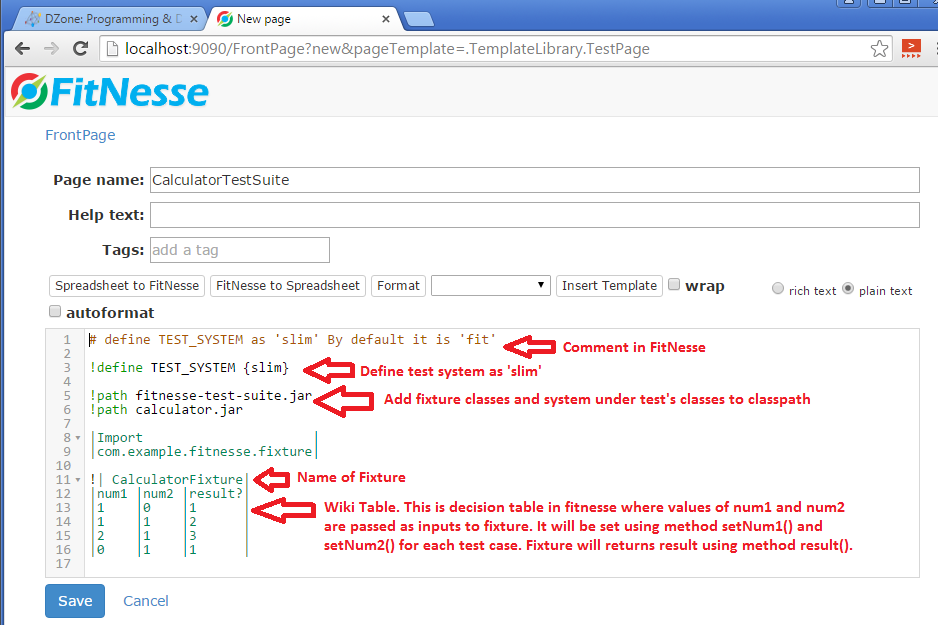
Task: Click the Insert Template button
Action: 609,286
